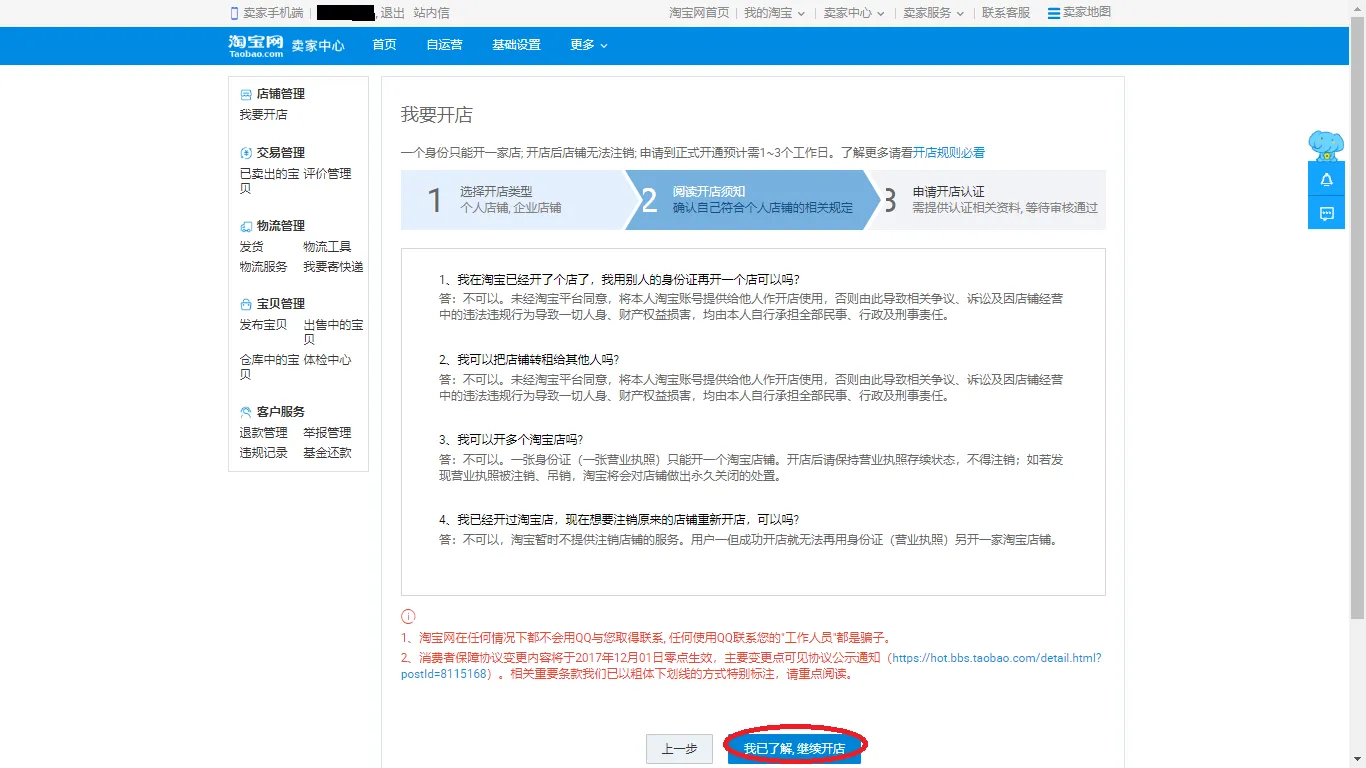The width and height of the screenshot is (1366, 768).
Task: Click 卖家中心 title next to the logo
Action: click(318, 46)
